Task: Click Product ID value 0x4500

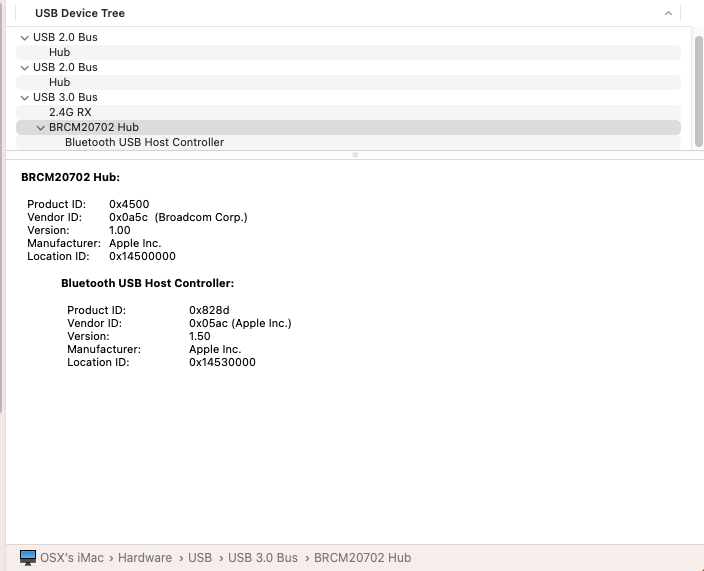Action: coord(129,204)
